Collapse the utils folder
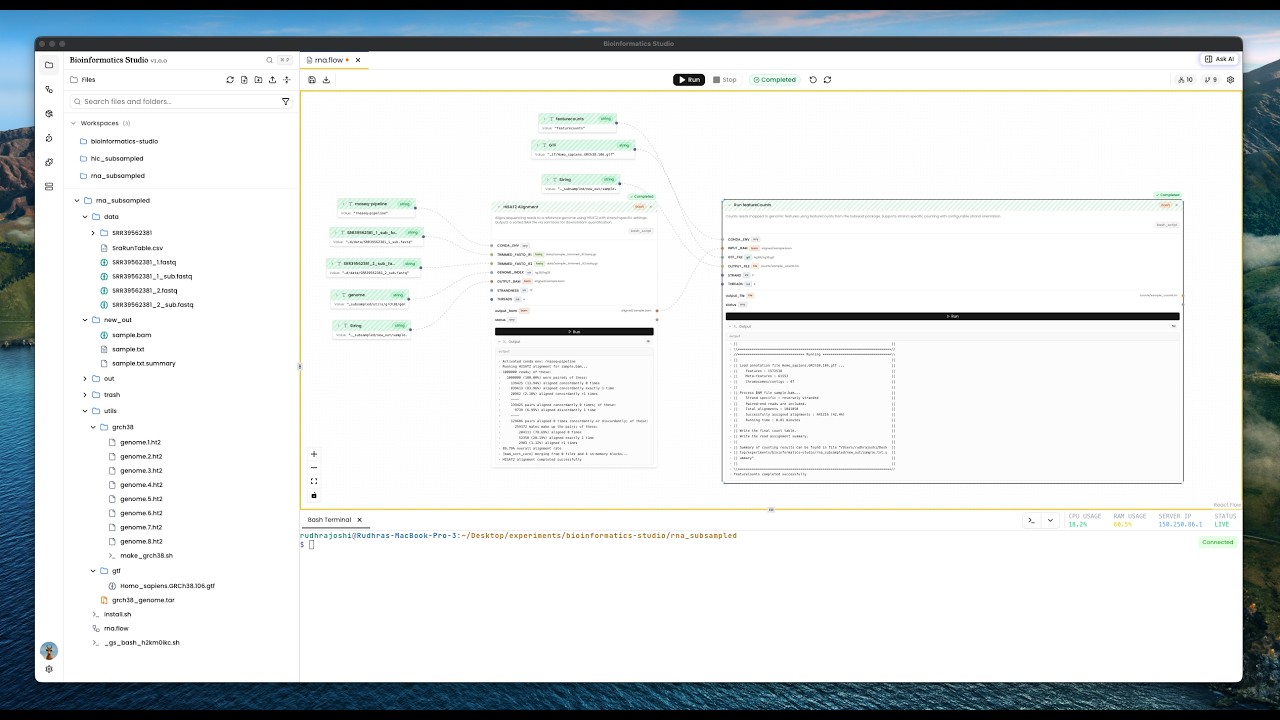Image resolution: width=1280 pixels, height=720 pixels. tap(85, 411)
